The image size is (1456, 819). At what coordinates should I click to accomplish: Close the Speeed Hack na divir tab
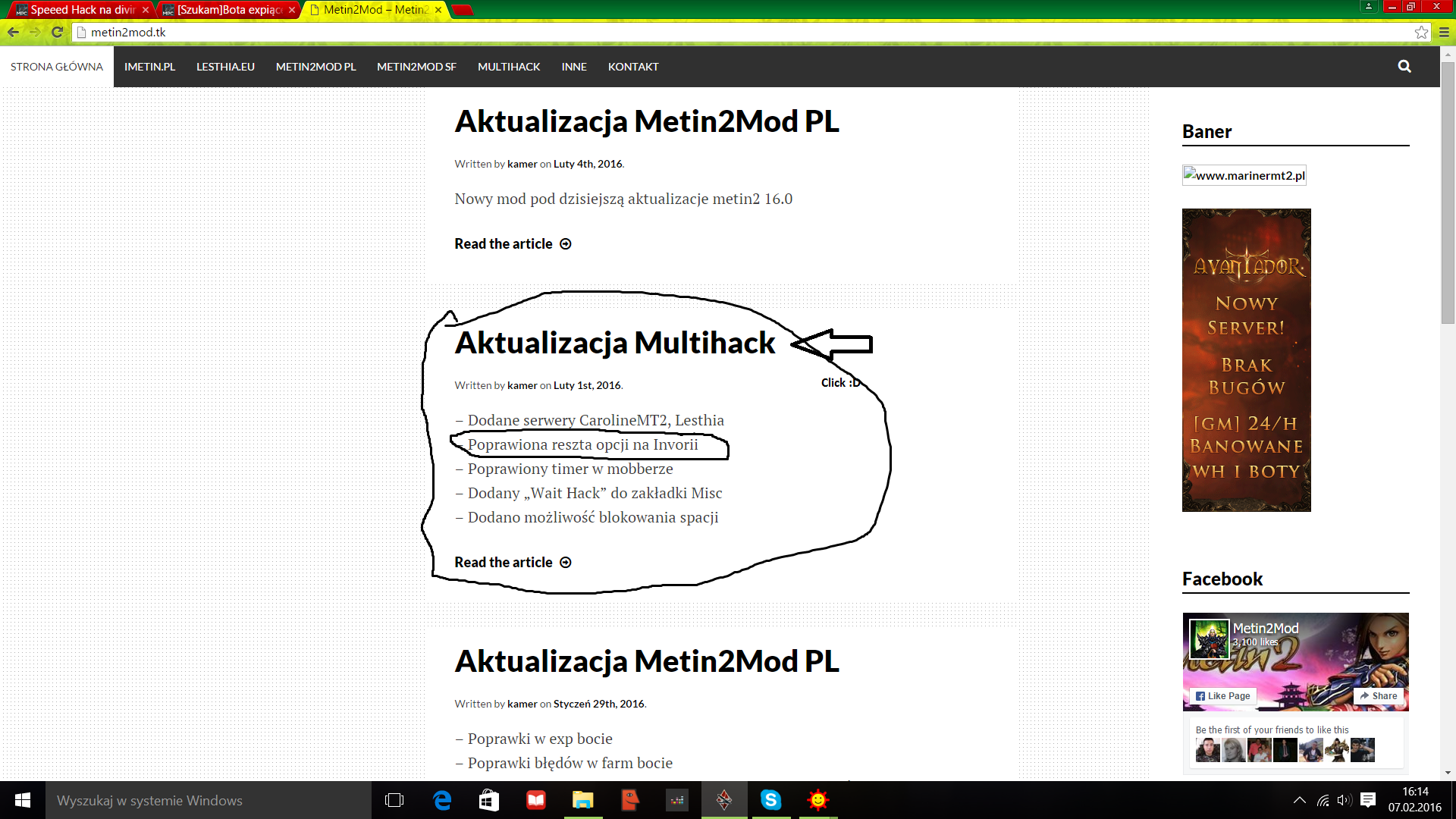point(146,10)
